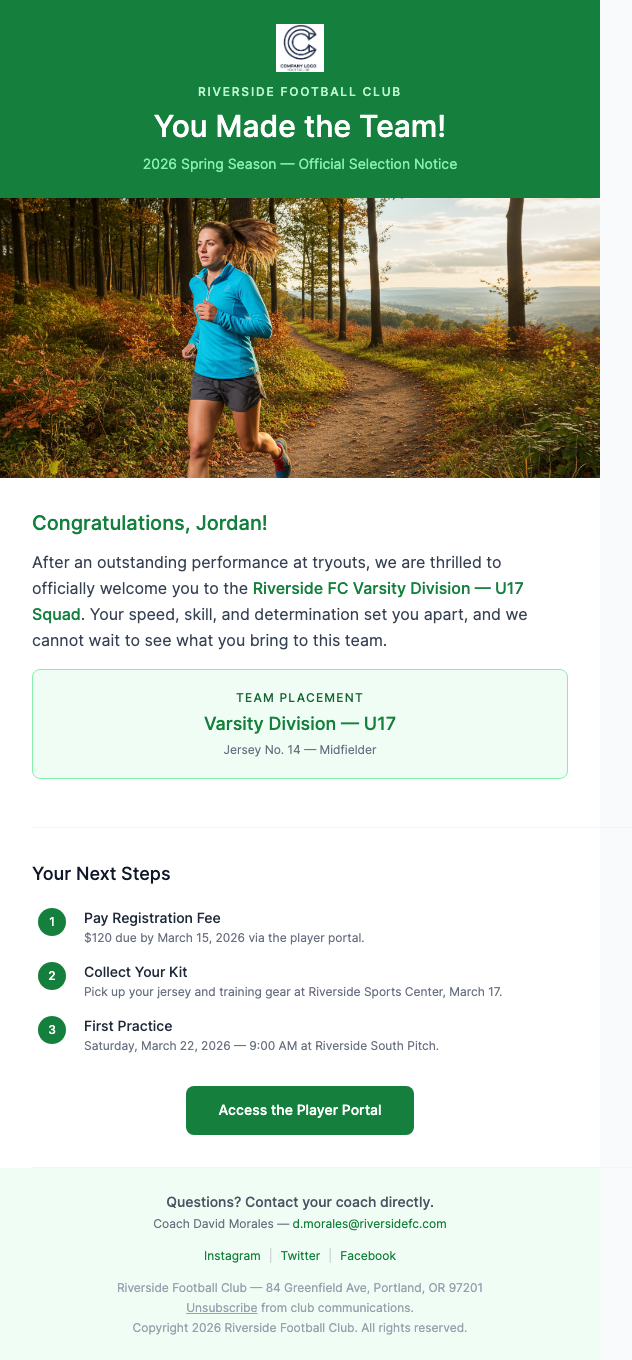Image resolution: width=632 pixels, height=1360 pixels.
Task: Click the Access the Player Portal button
Action: 299,1110
